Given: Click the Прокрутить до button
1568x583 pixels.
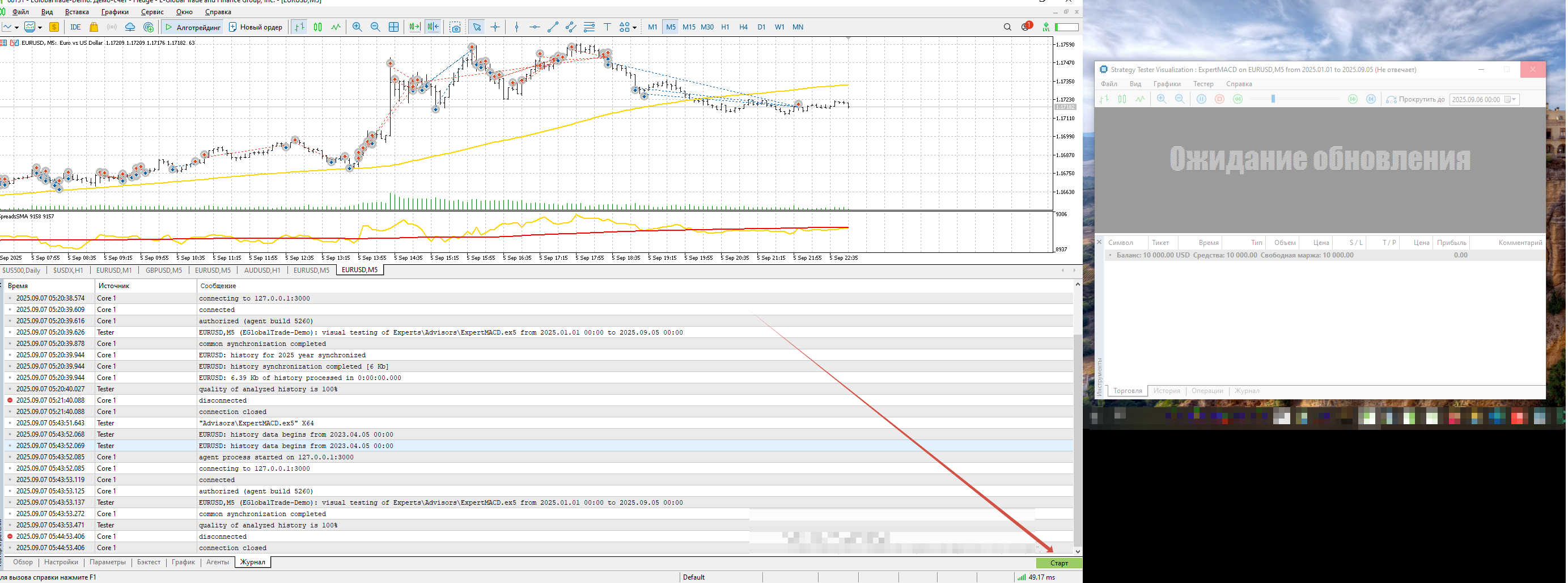Looking at the screenshot, I should (1415, 99).
